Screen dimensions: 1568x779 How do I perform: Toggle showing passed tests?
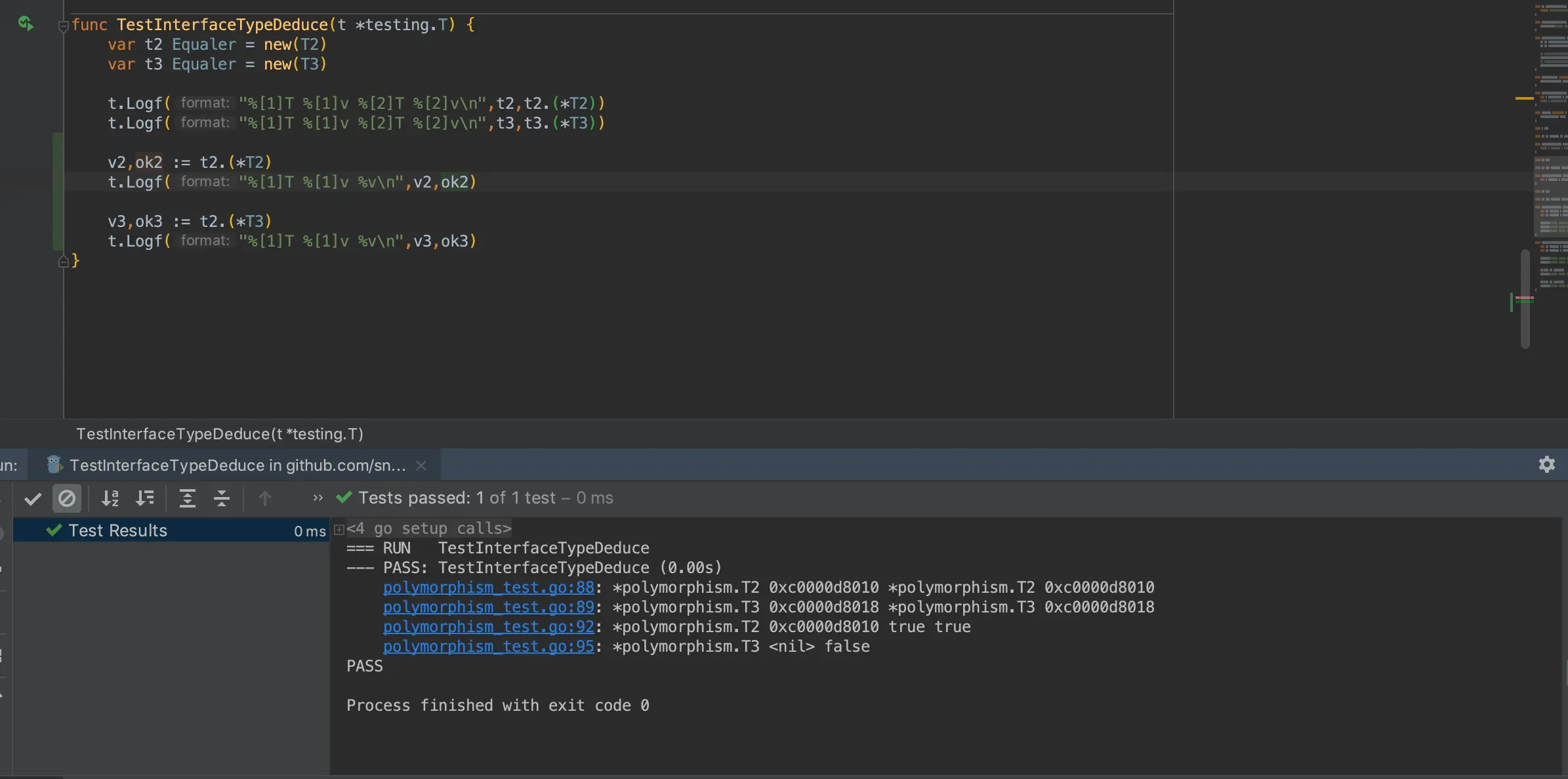click(x=32, y=498)
